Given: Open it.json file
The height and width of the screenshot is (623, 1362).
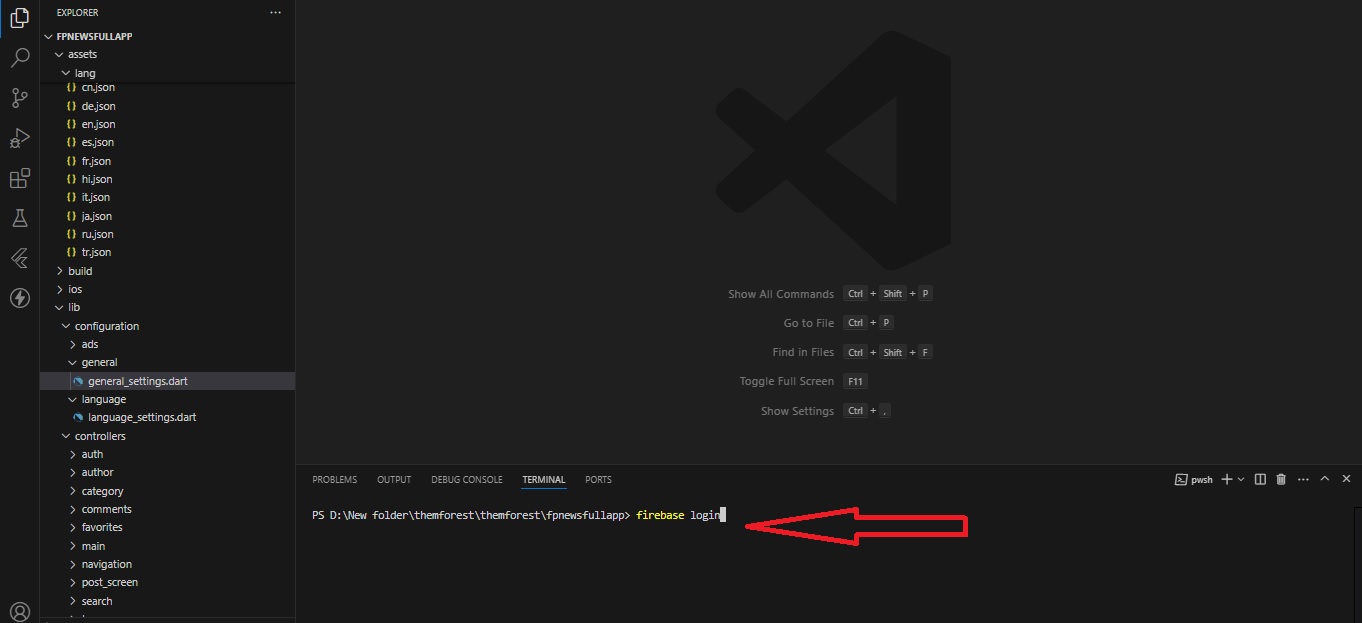Looking at the screenshot, I should click(x=167, y=197).
